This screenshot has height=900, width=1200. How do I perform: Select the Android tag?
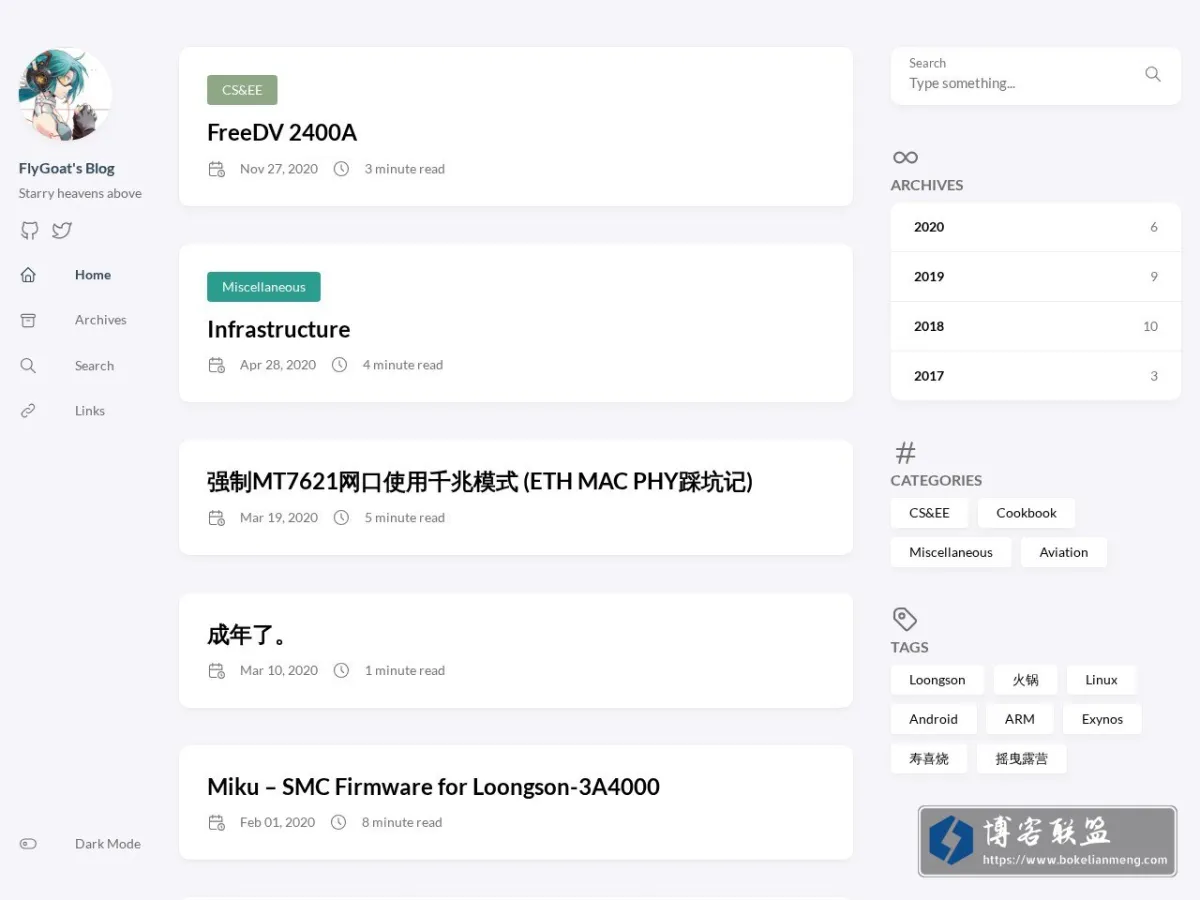tap(933, 719)
